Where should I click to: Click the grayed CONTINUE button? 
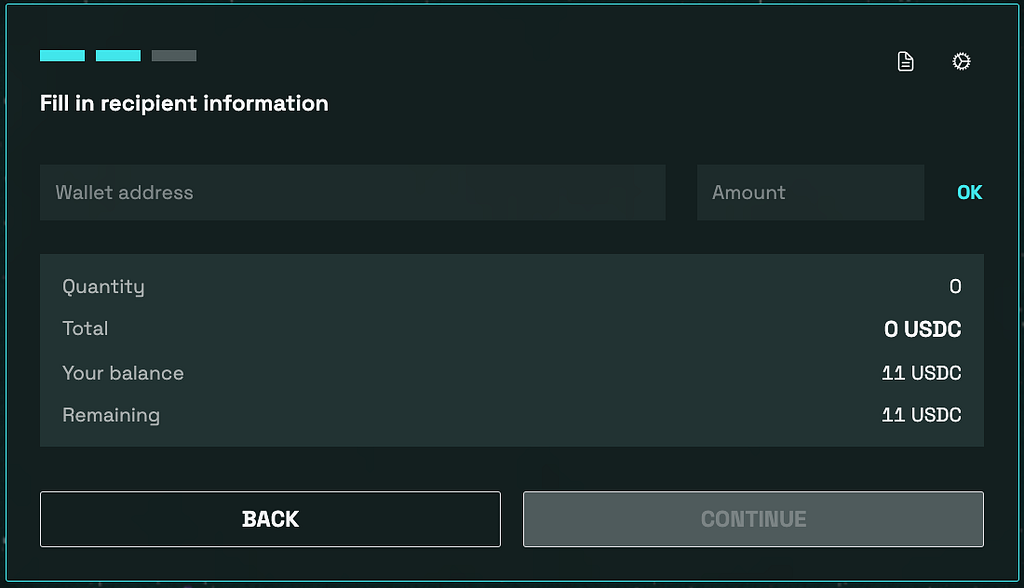(753, 519)
